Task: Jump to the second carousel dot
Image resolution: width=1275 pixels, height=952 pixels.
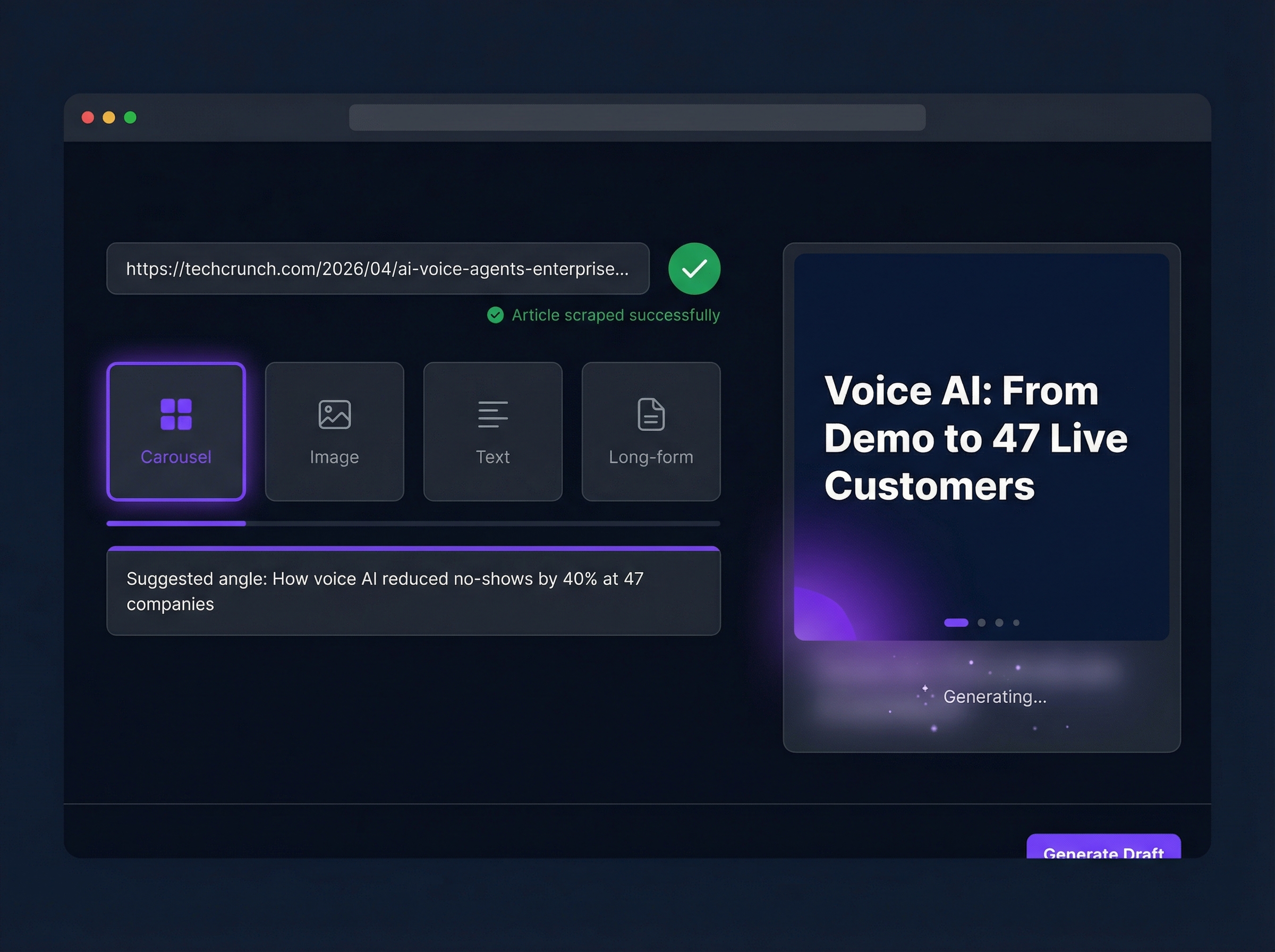Action: pyautogui.click(x=982, y=623)
